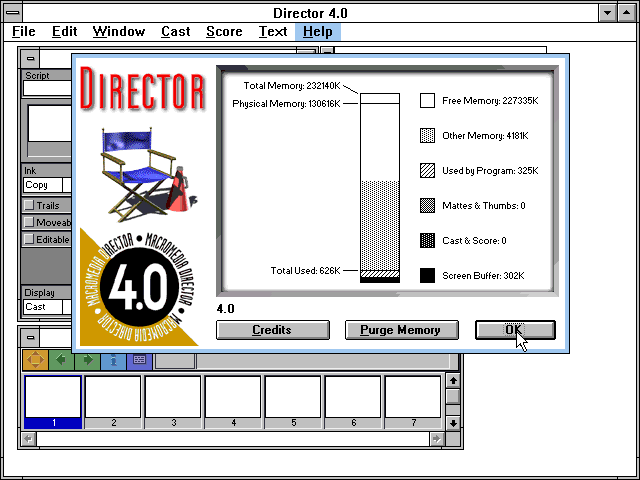Click the Cast & Score legend swatch

coord(427,240)
